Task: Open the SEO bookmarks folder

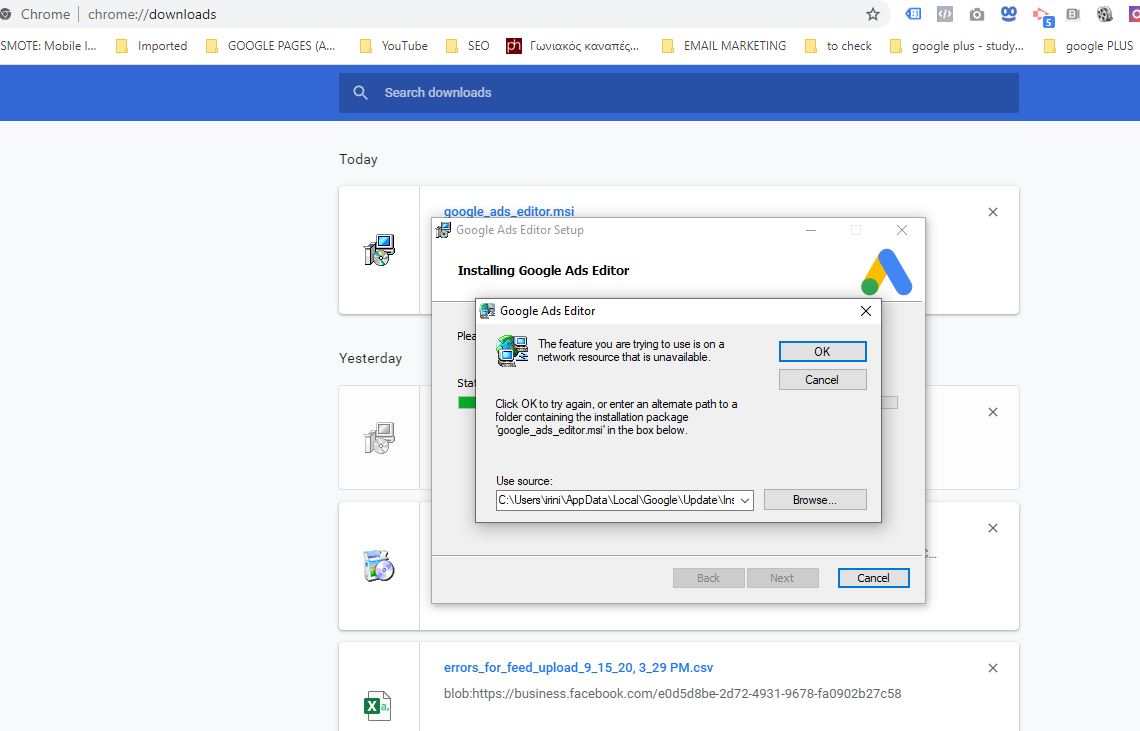Action: click(467, 46)
